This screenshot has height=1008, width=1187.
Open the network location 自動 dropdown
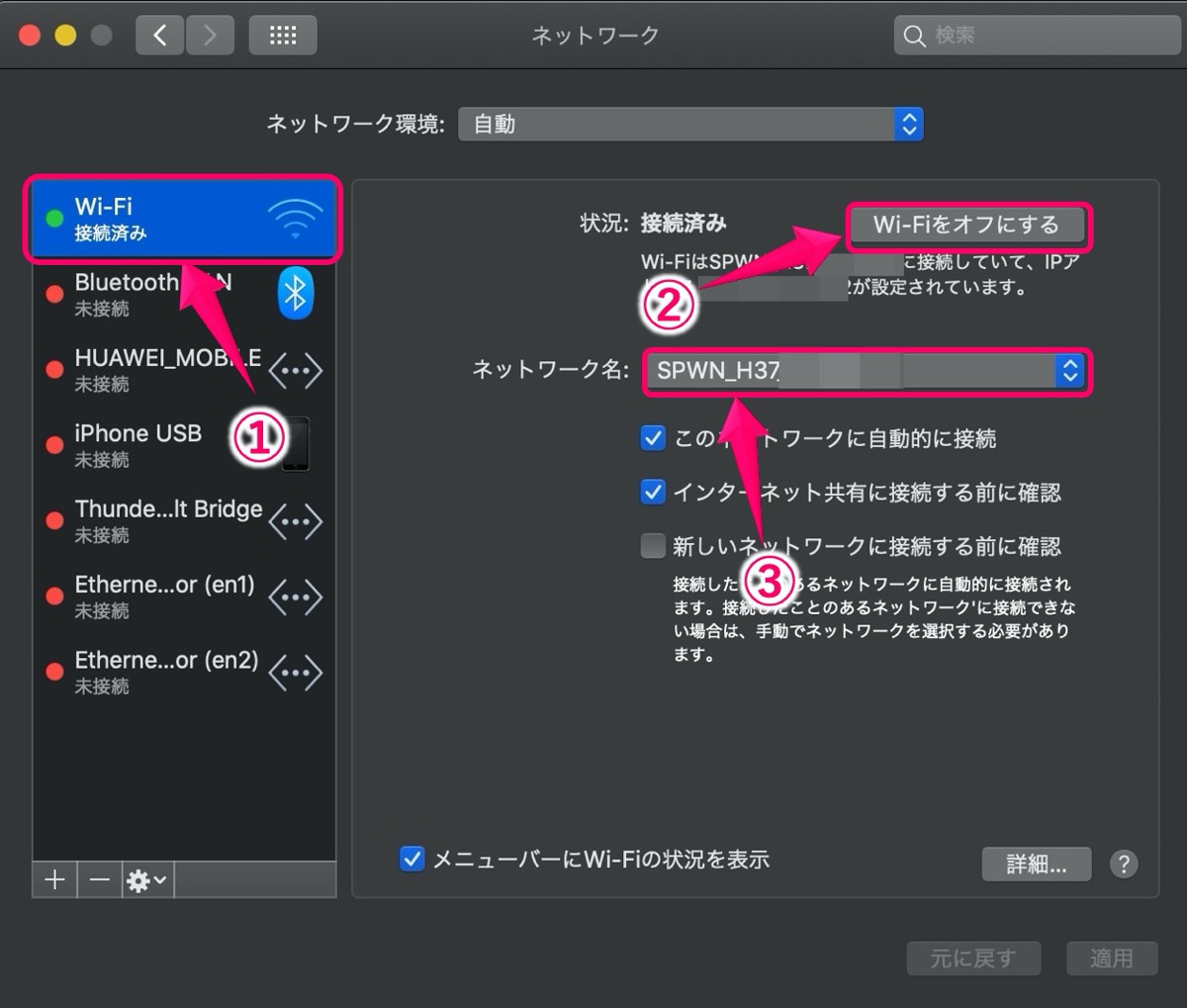(690, 124)
